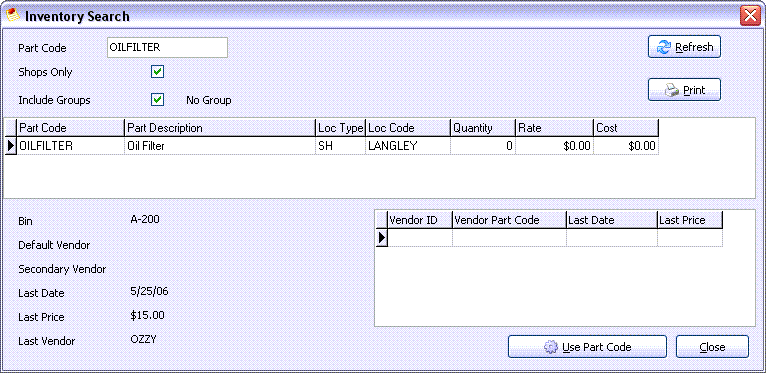Toggle the Include Groups checkbox

pos(157,100)
